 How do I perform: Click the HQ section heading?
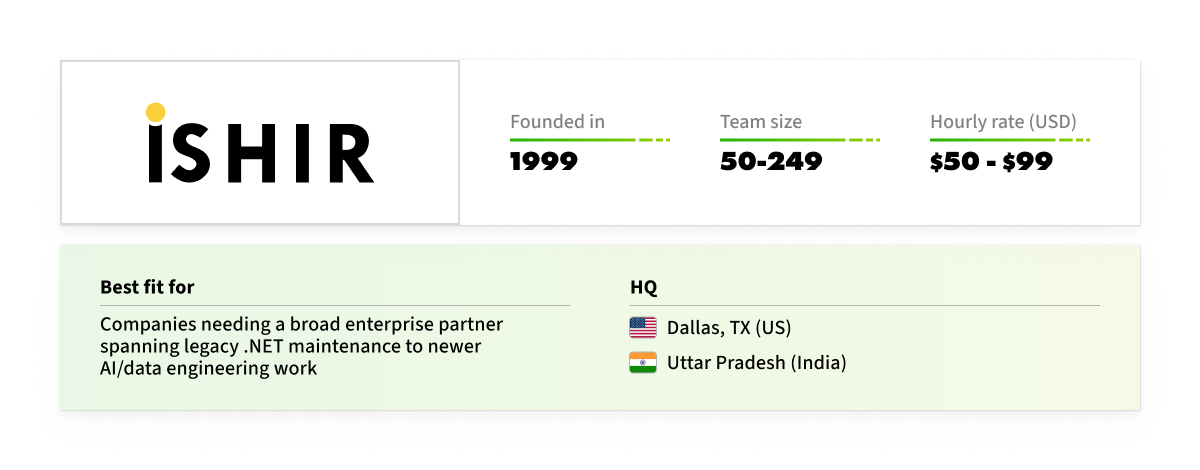(643, 287)
